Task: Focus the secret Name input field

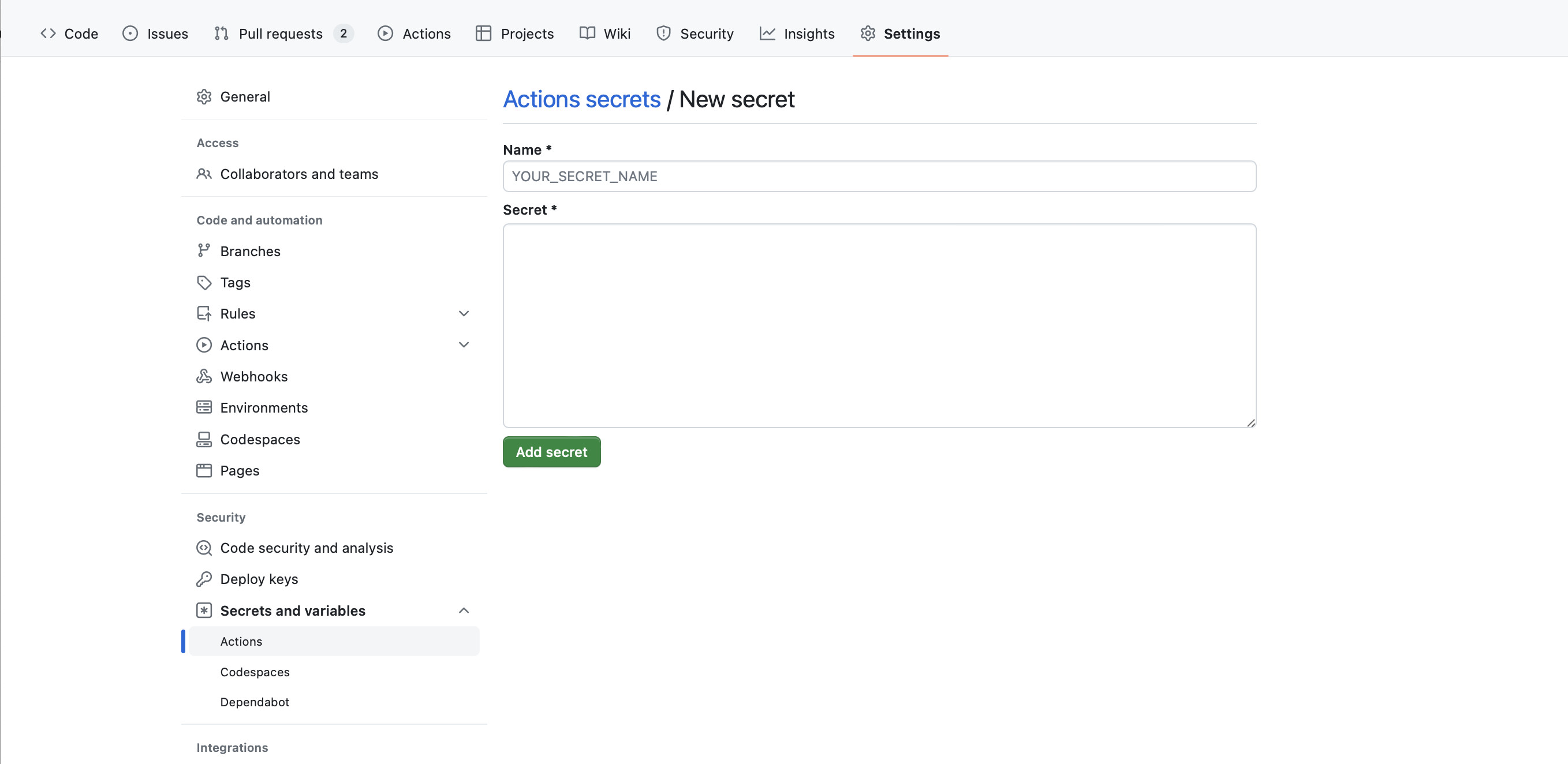Action: pos(879,177)
